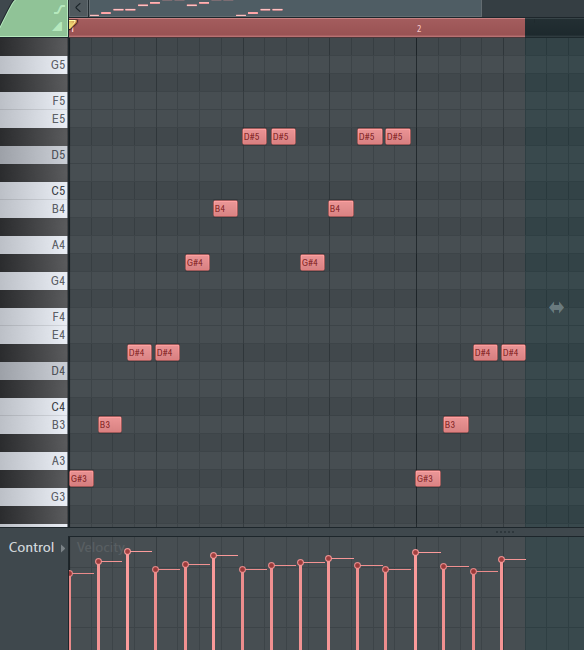Click the dotted divider handle above velocity panel
This screenshot has height=650, width=584.
click(x=504, y=532)
